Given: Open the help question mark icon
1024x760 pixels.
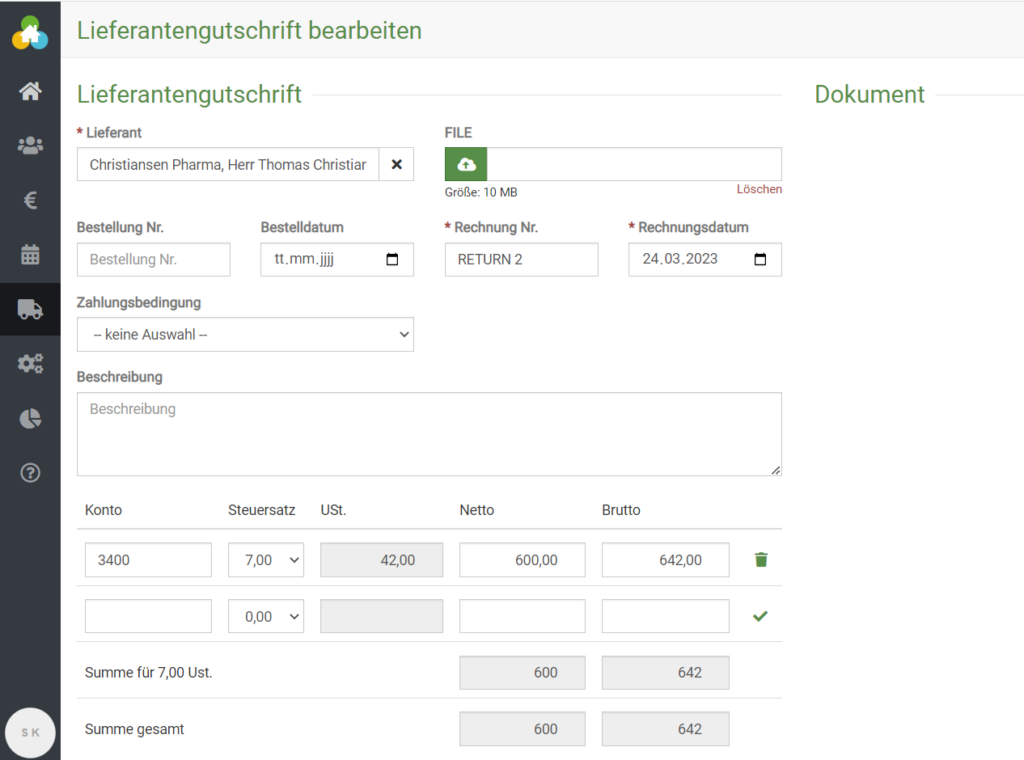Looking at the screenshot, I should click(x=30, y=473).
